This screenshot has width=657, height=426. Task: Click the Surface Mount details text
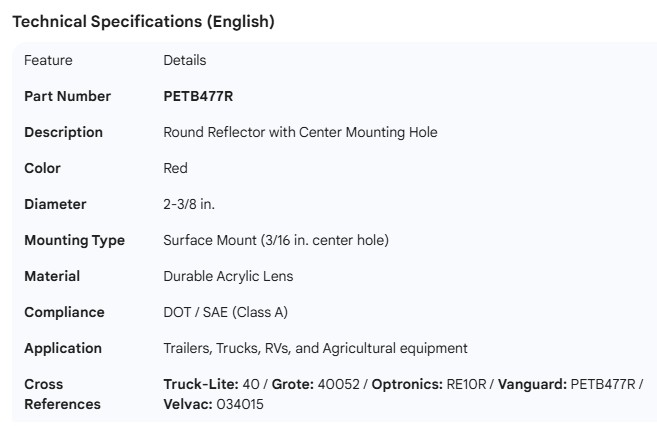(x=276, y=240)
